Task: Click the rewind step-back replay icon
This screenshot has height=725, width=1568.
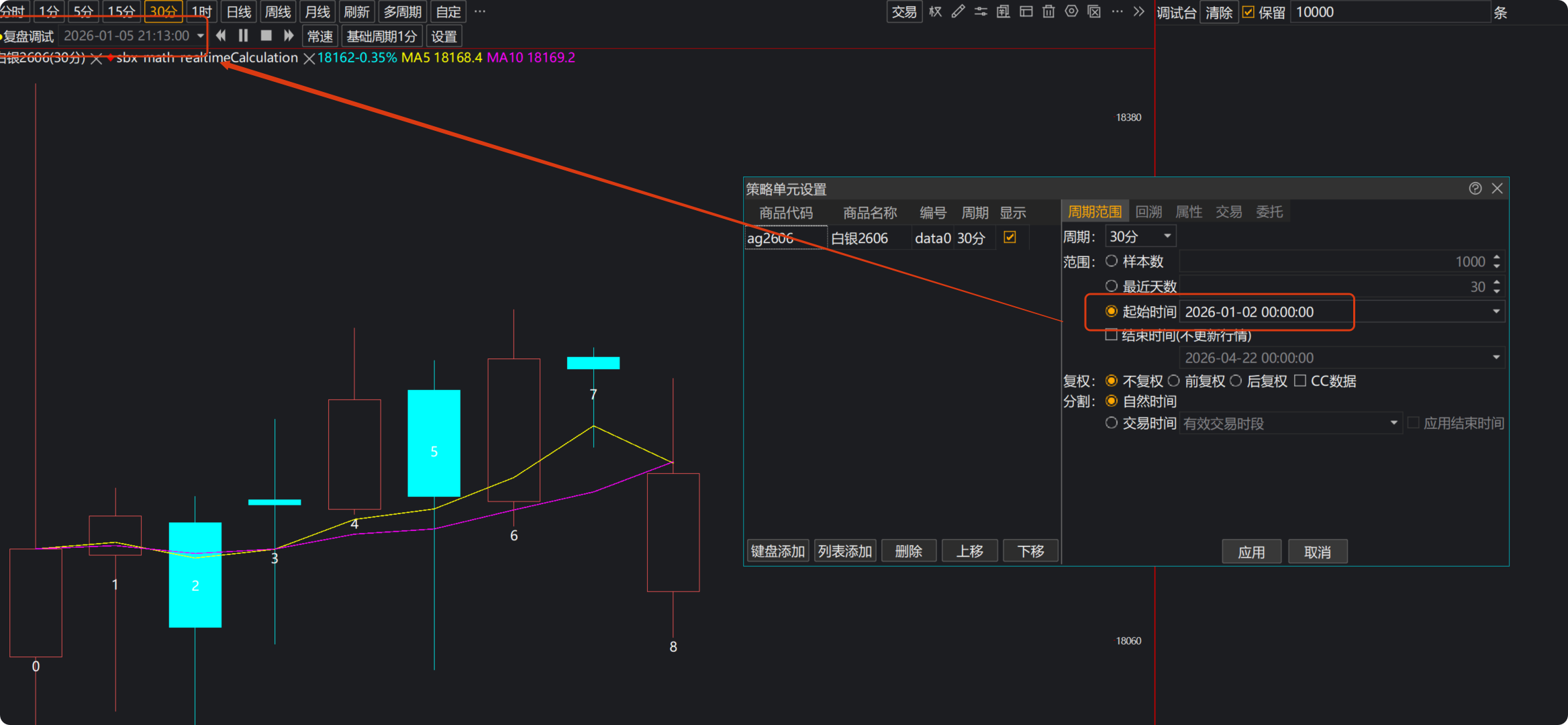Action: [x=221, y=36]
